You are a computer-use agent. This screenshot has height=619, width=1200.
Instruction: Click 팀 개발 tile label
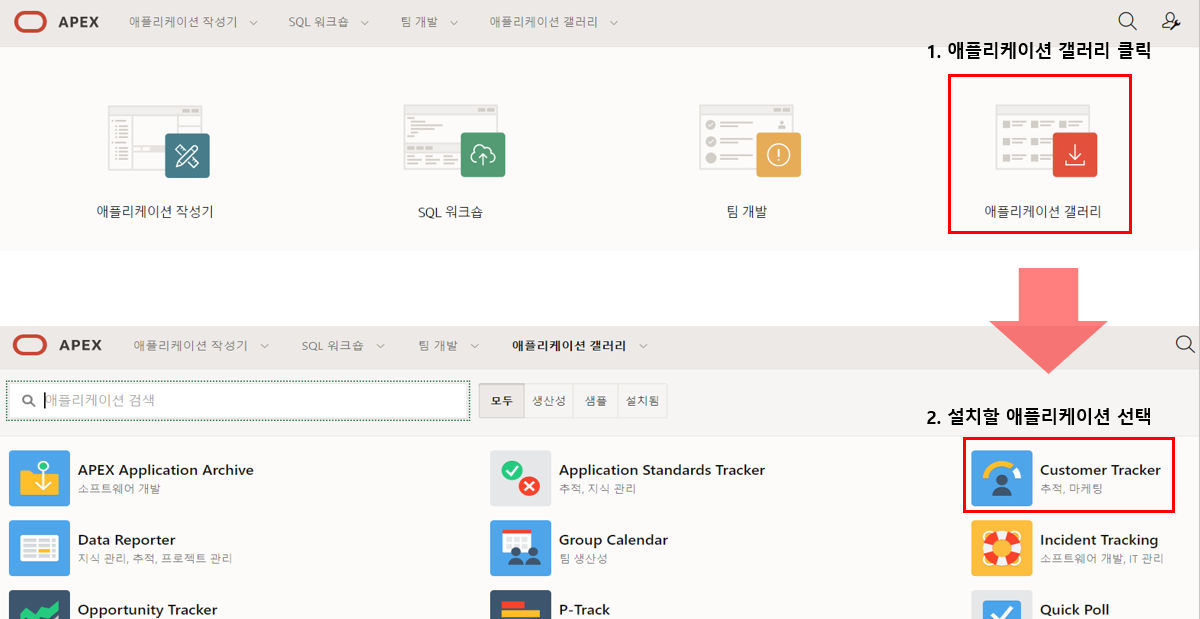(746, 212)
